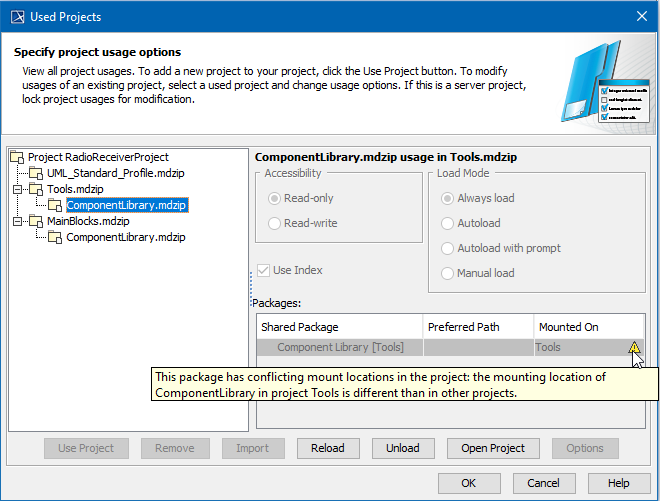Click the Tools.mdzip module icon
The width and height of the screenshot is (660, 501).
pos(37,189)
